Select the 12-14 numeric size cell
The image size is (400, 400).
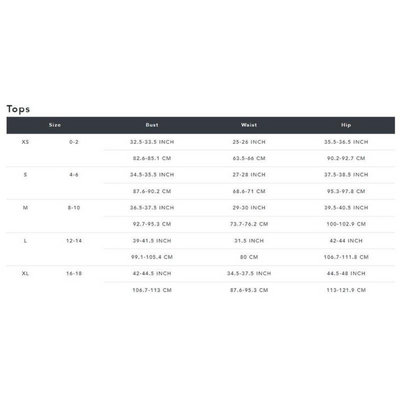pyautogui.click(x=74, y=241)
